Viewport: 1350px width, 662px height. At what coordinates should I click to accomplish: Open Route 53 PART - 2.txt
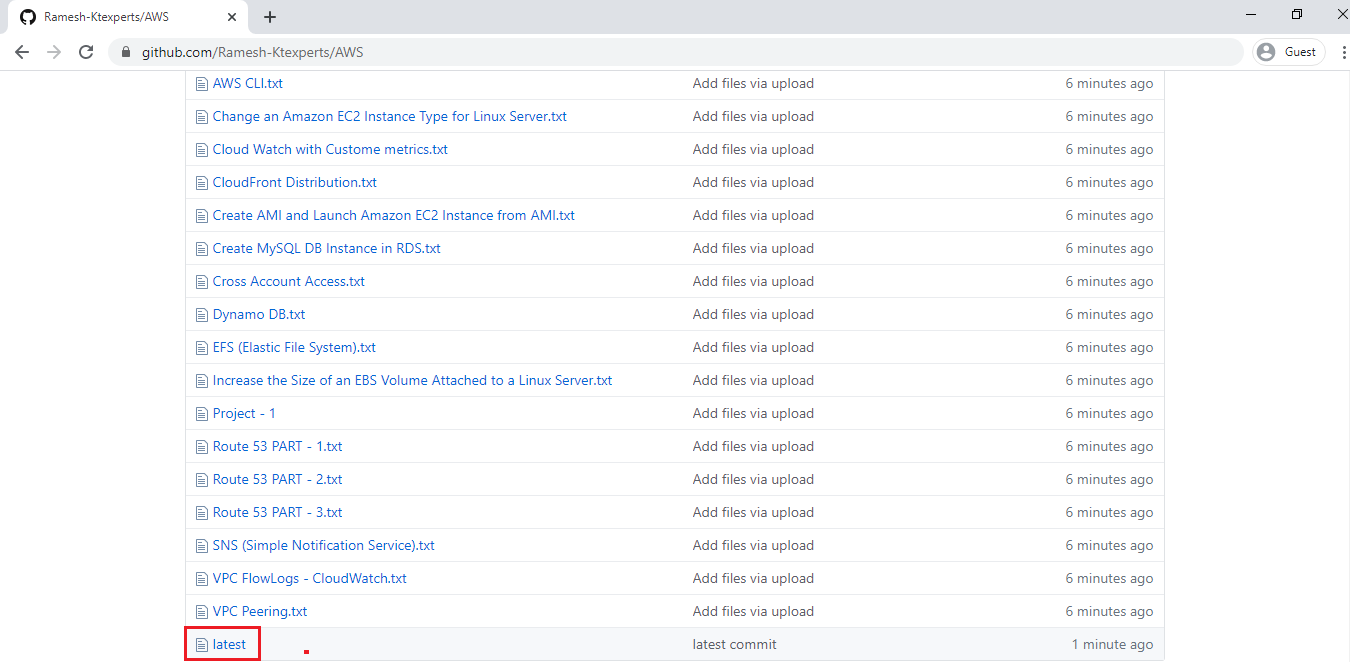point(277,480)
